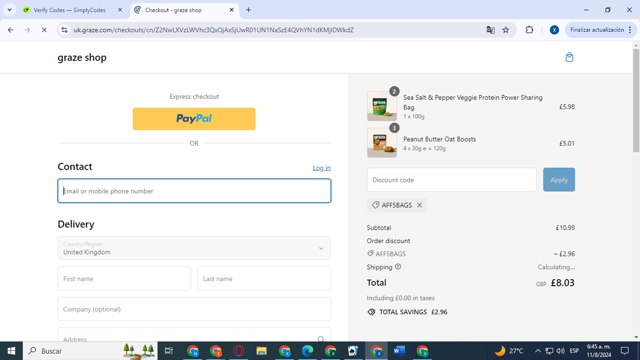
Task: Click the taskbar Buscar search box
Action: 90,351
